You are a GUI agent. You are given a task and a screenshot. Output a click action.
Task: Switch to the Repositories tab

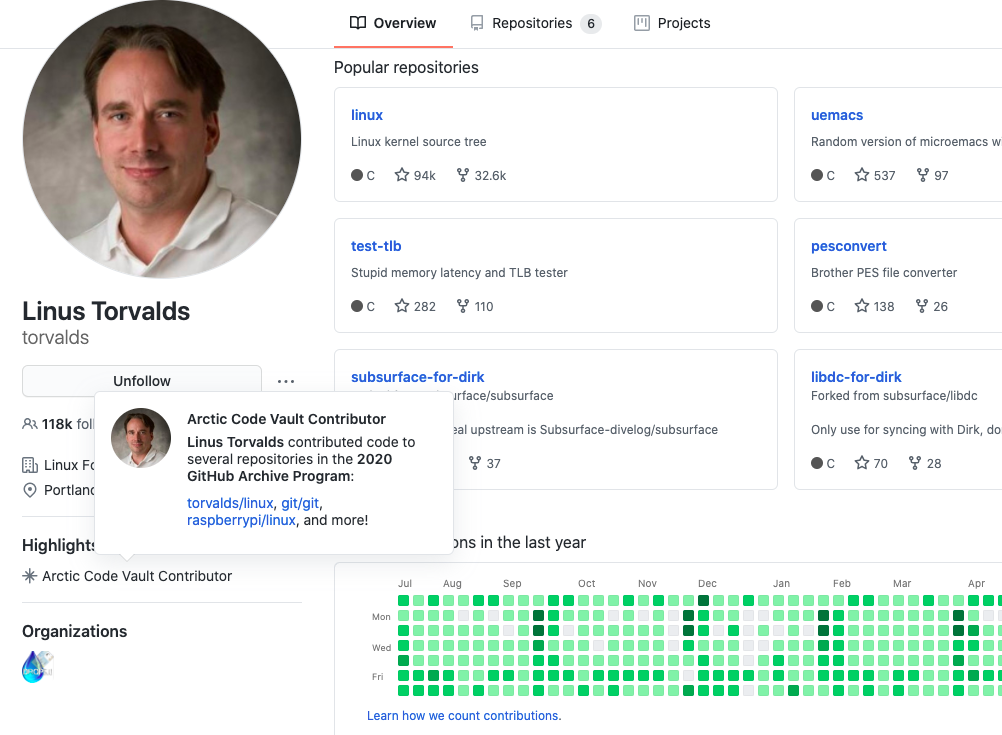pos(534,23)
